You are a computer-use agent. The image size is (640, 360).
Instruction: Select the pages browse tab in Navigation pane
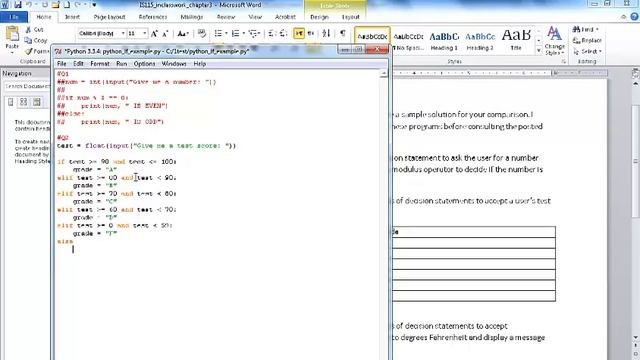coord(24,102)
